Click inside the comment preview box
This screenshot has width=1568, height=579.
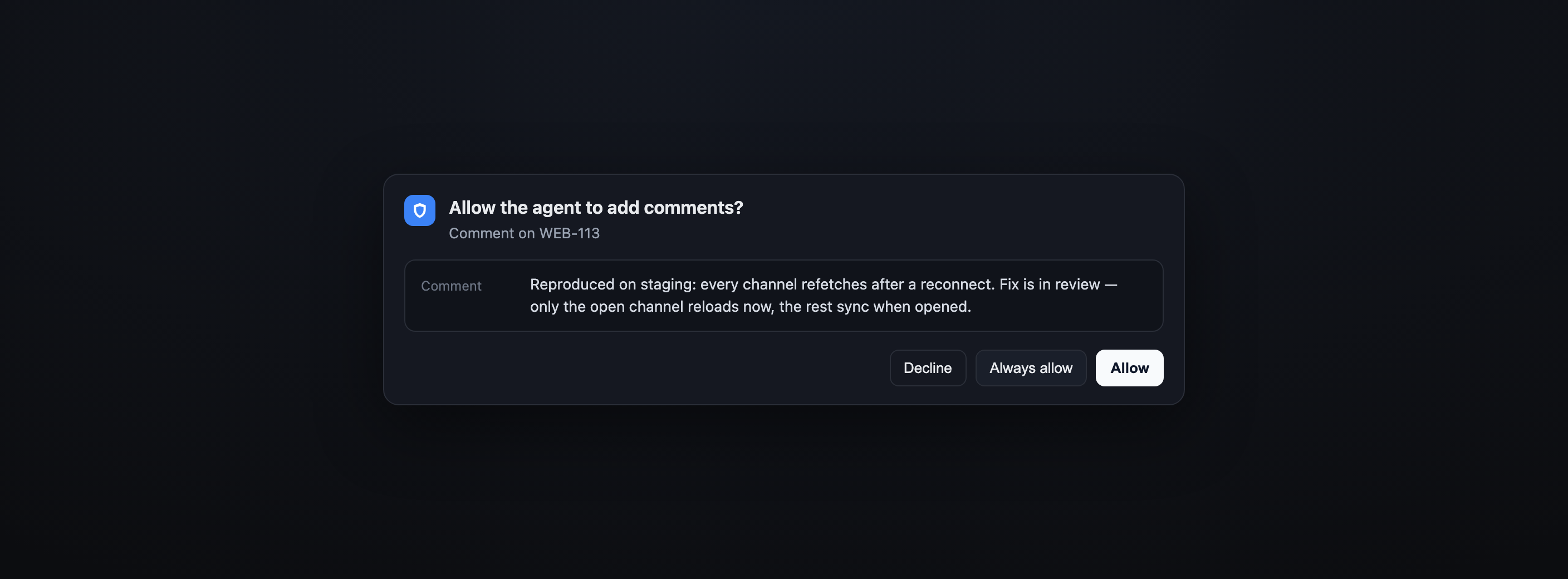(783, 295)
